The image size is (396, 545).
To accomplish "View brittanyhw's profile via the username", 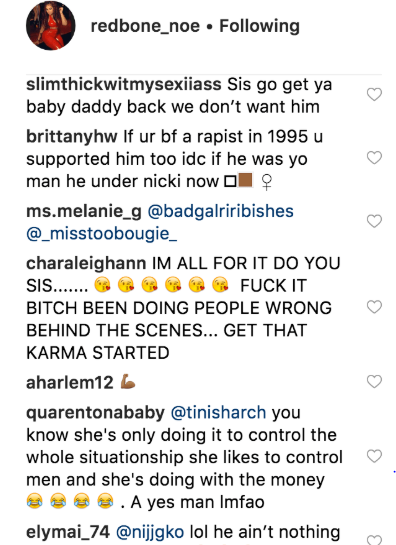I will pyautogui.click(x=72, y=137).
